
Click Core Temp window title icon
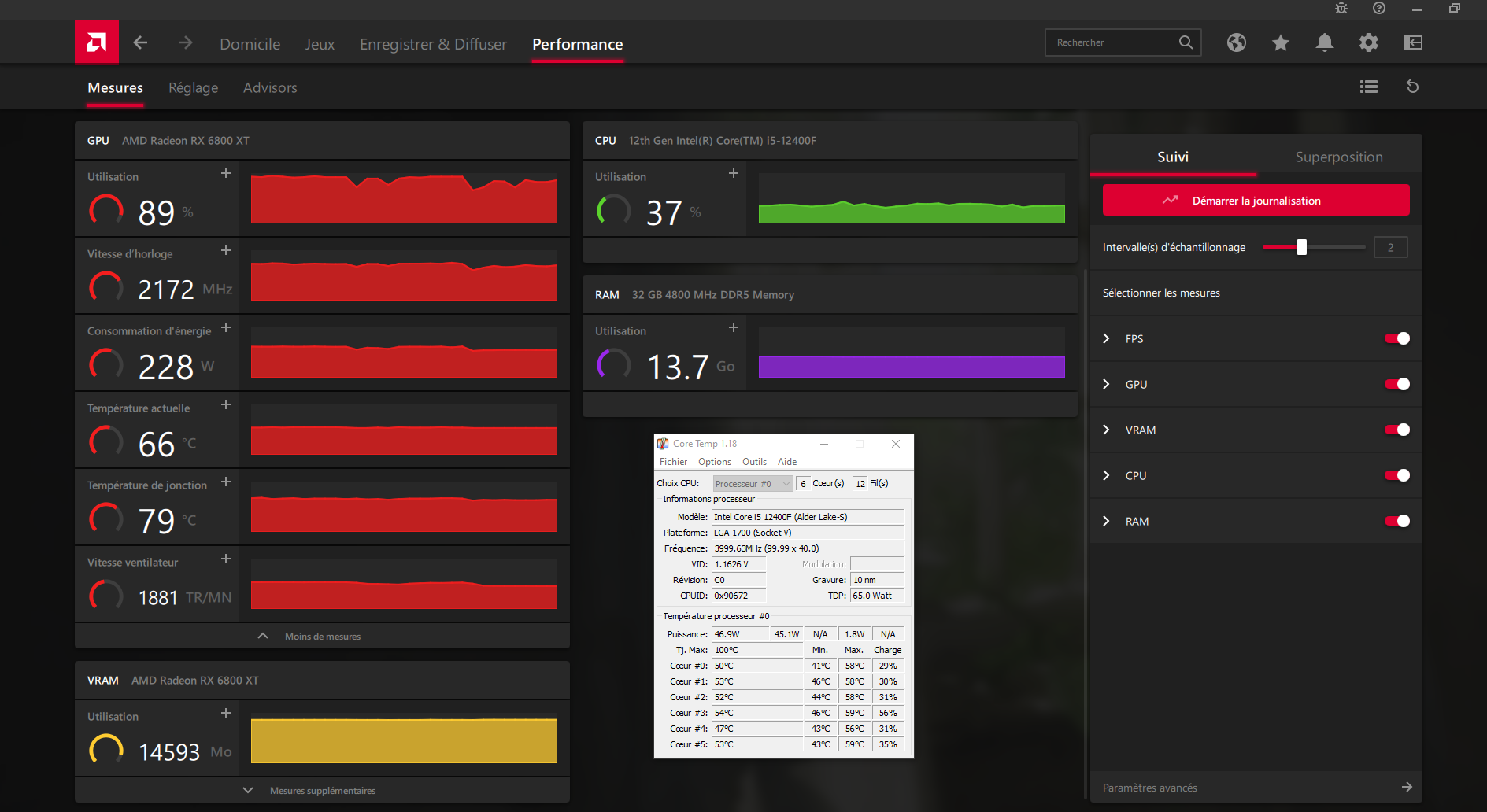click(x=663, y=444)
